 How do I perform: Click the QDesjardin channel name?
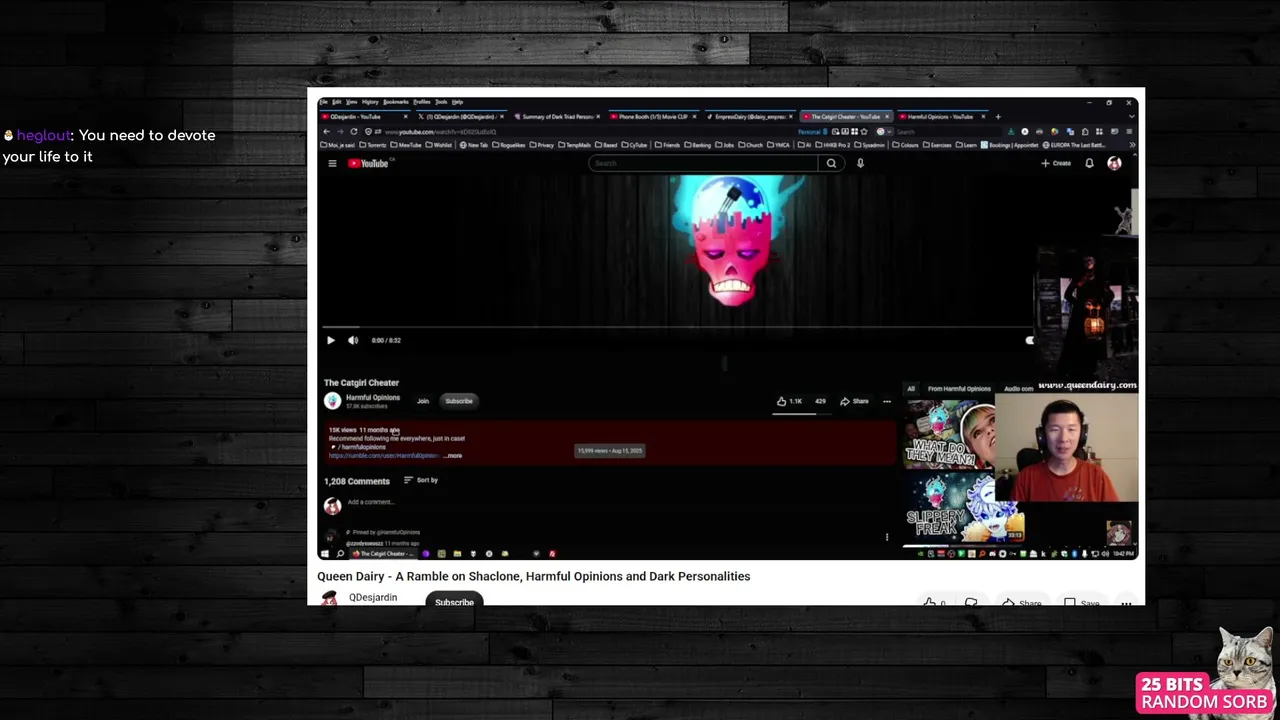pyautogui.click(x=373, y=598)
